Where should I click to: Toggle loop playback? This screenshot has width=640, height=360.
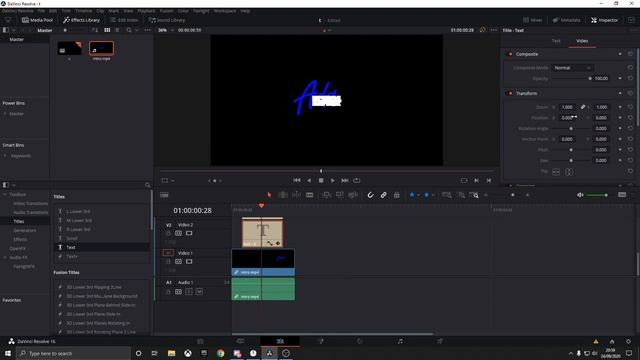pyautogui.click(x=357, y=180)
